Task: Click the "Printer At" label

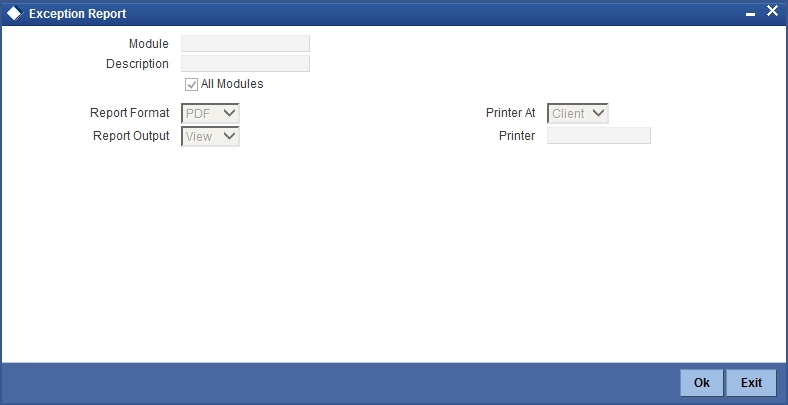Action: pos(511,113)
